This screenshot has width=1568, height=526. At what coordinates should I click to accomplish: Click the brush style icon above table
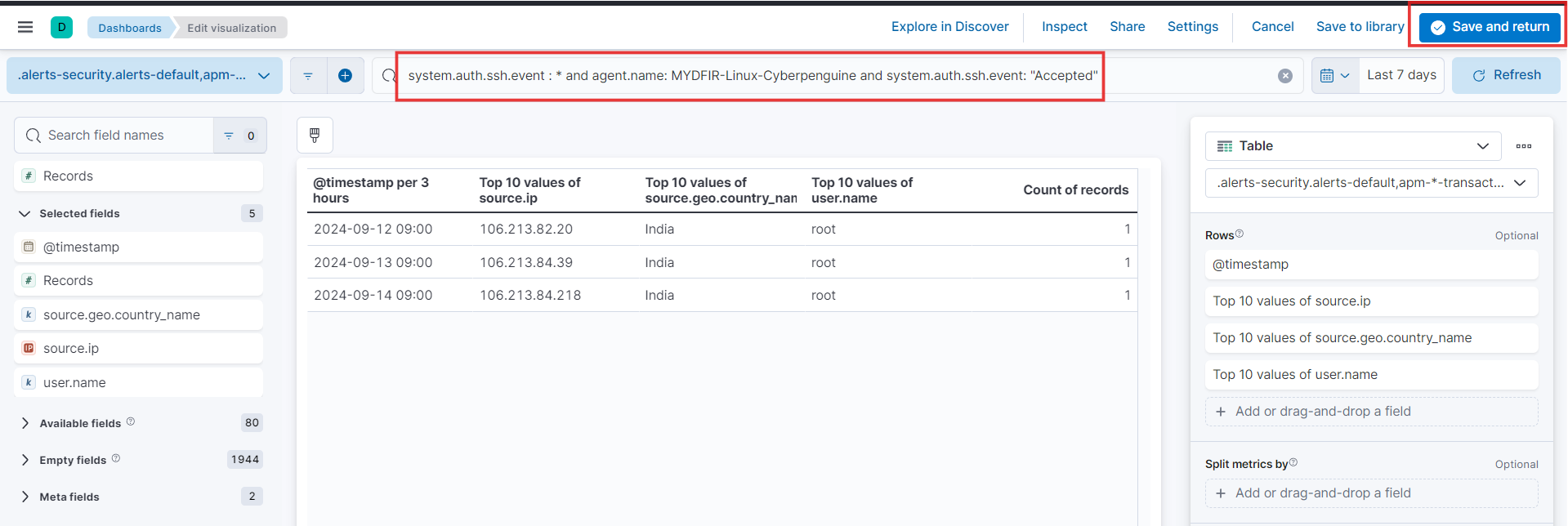click(315, 136)
